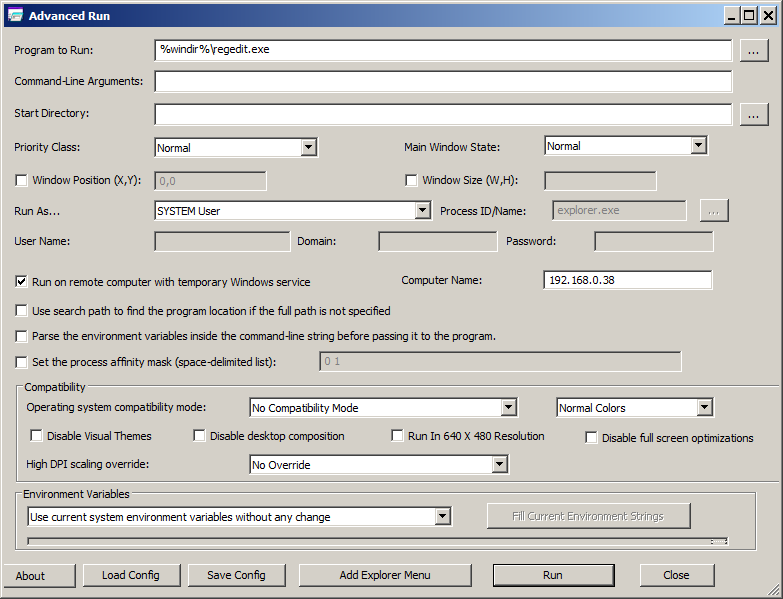Click the window resize grip corner
The height and width of the screenshot is (599, 783).
coord(773,590)
